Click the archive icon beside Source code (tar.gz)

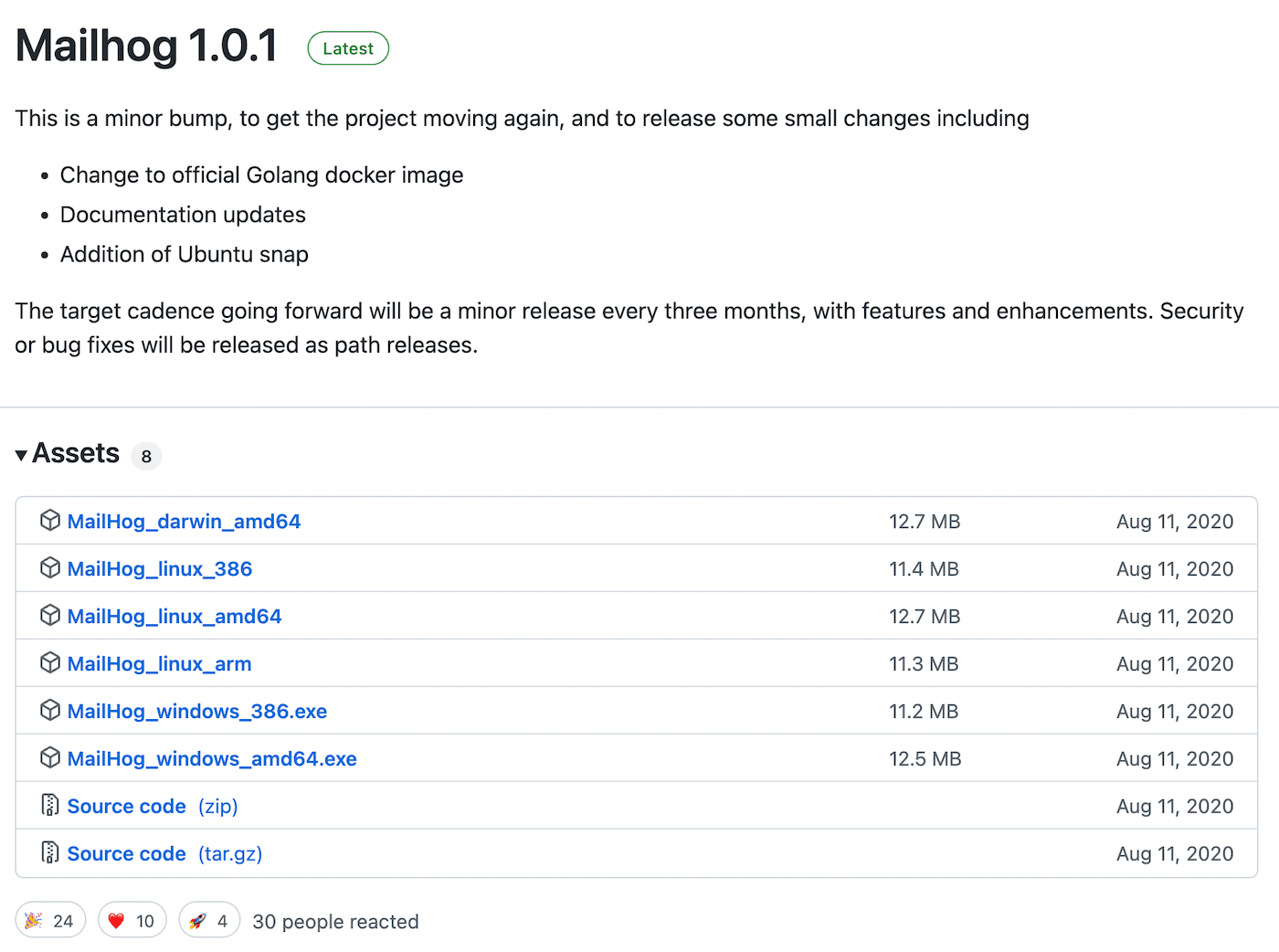click(x=50, y=852)
